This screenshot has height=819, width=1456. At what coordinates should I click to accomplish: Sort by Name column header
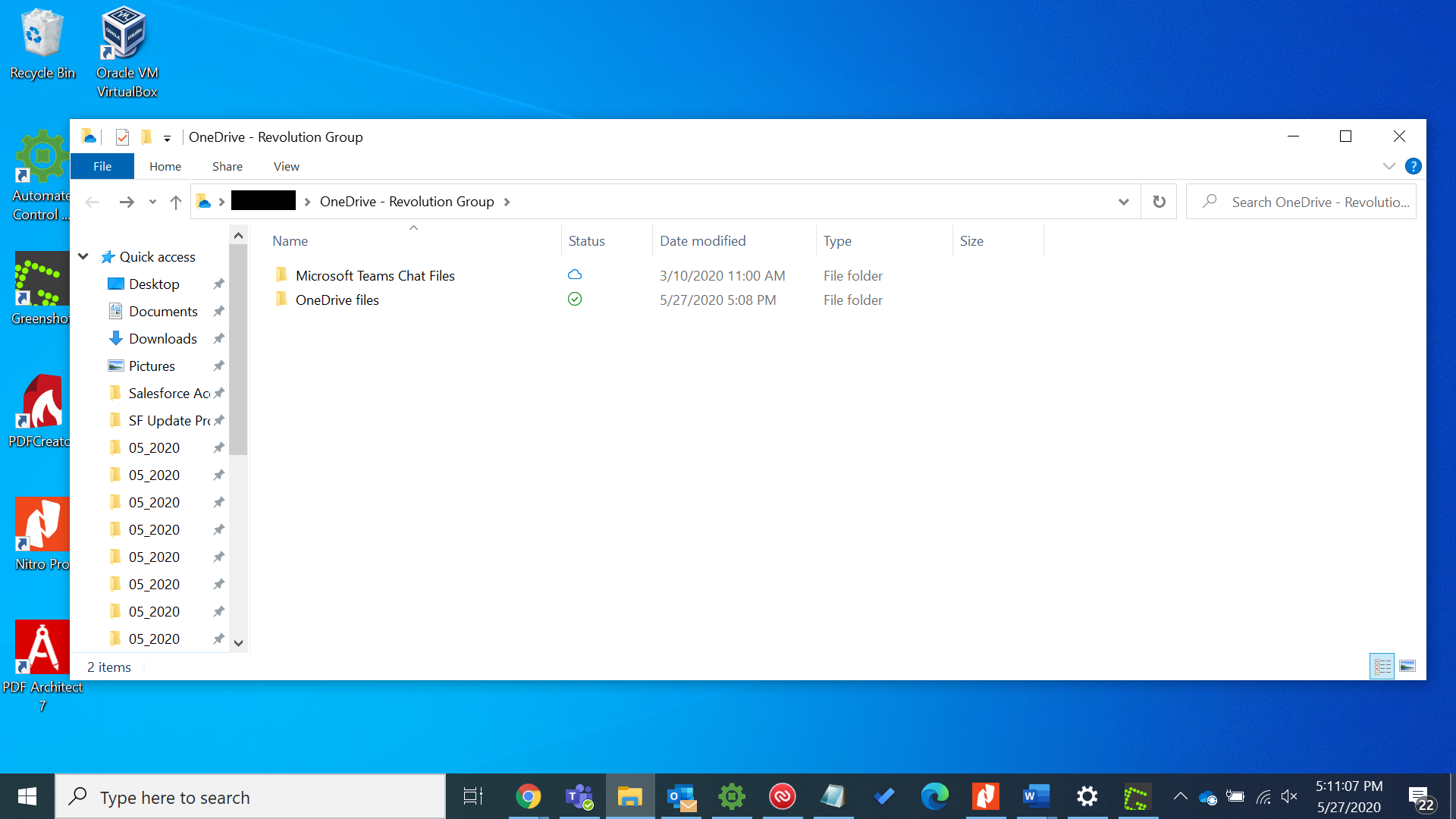pyautogui.click(x=290, y=241)
